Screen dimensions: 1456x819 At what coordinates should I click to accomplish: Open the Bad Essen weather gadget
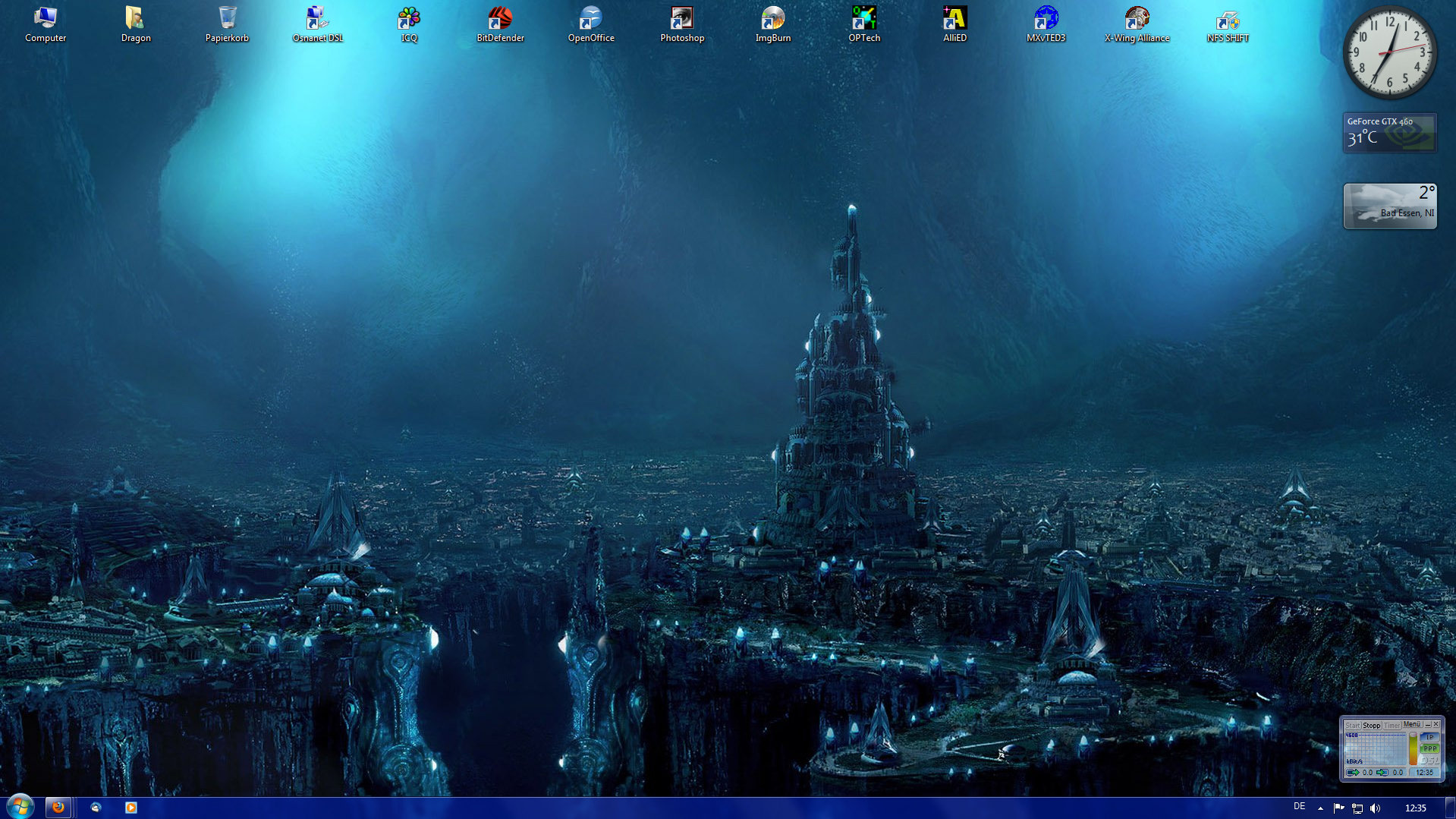[x=1389, y=206]
